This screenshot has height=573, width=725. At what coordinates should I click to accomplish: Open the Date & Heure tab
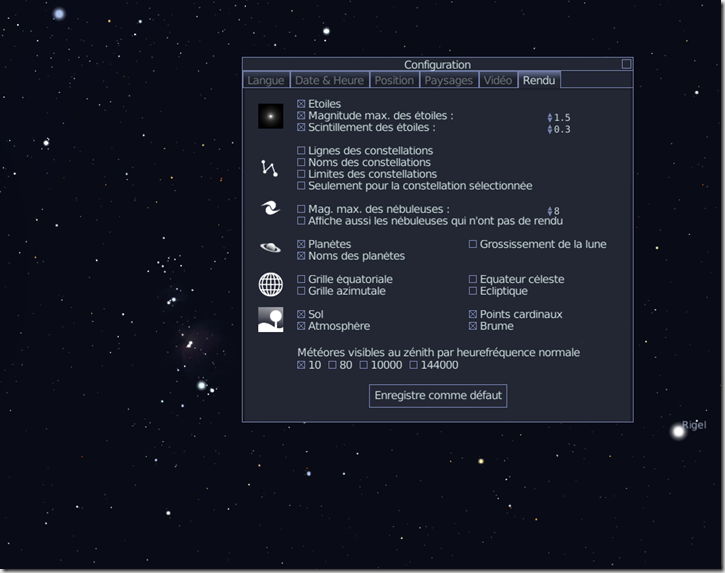[x=329, y=80]
